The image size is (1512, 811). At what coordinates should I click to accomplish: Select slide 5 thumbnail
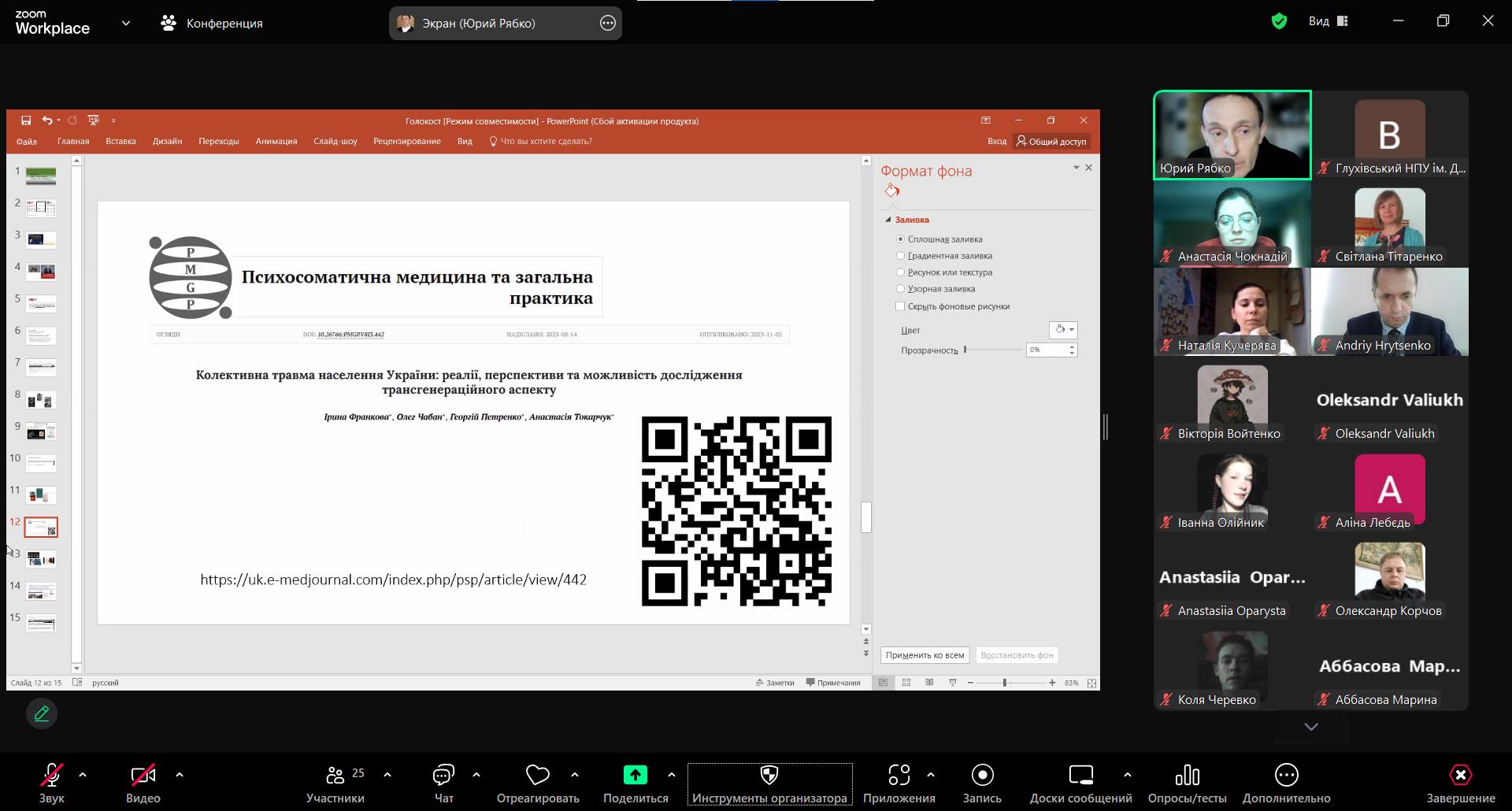[41, 303]
